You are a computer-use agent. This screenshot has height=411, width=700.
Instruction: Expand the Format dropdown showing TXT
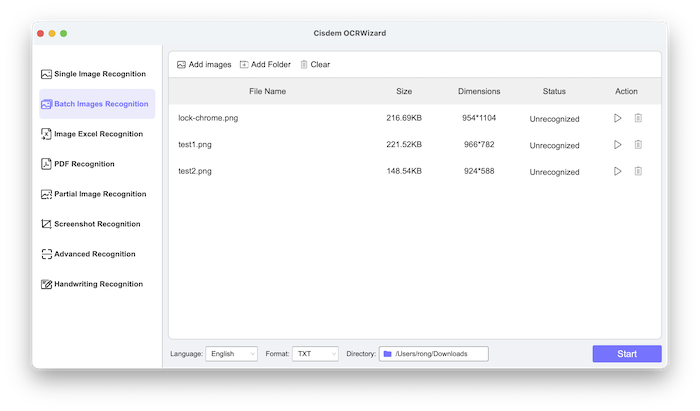pyautogui.click(x=315, y=354)
